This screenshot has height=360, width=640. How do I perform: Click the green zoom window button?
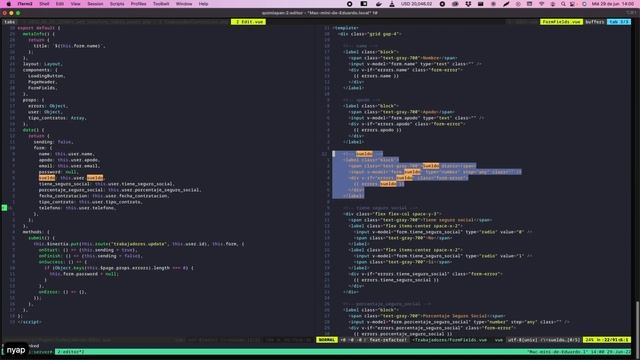[18, 13]
